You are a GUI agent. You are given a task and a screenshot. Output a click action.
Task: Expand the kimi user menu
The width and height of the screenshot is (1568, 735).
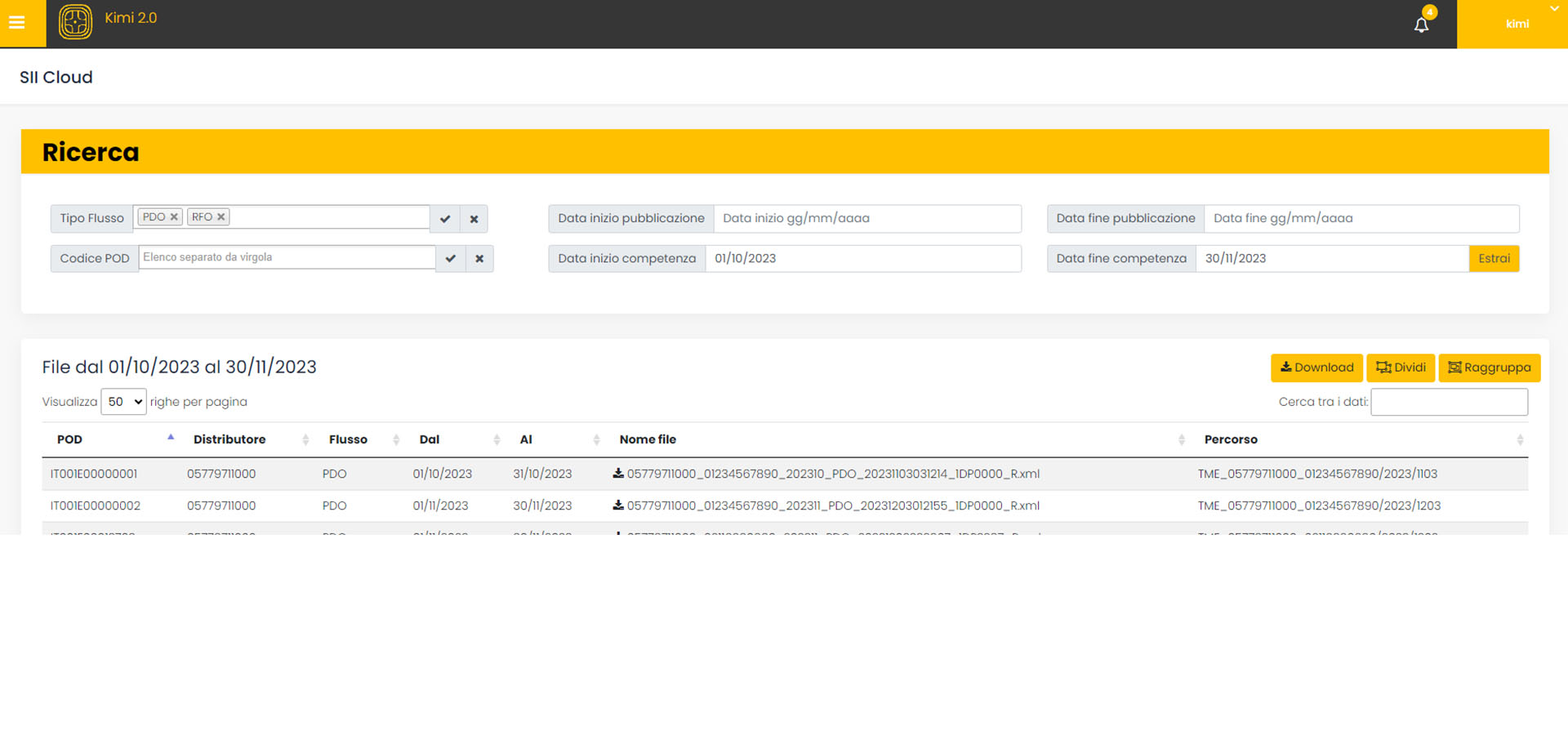[1517, 24]
